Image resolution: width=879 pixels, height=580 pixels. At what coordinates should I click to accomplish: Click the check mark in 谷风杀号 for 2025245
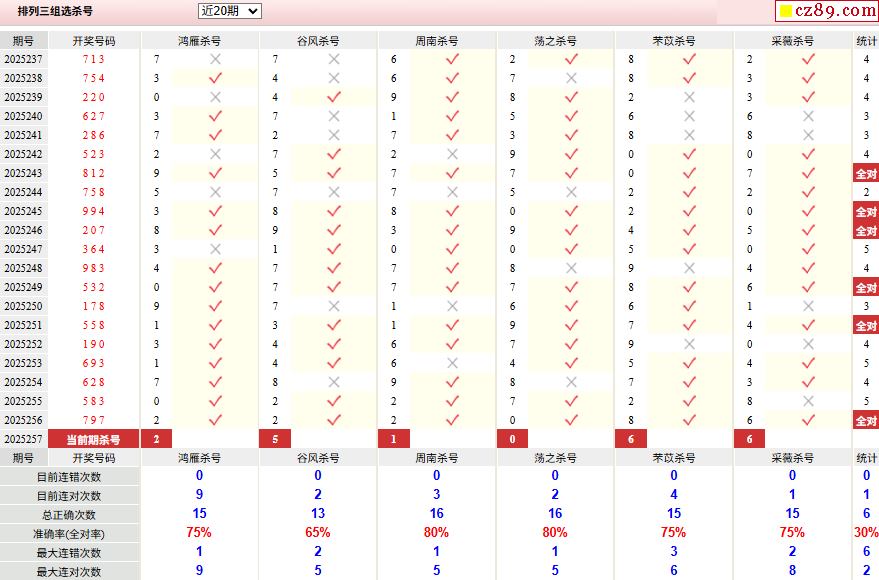click(x=334, y=211)
